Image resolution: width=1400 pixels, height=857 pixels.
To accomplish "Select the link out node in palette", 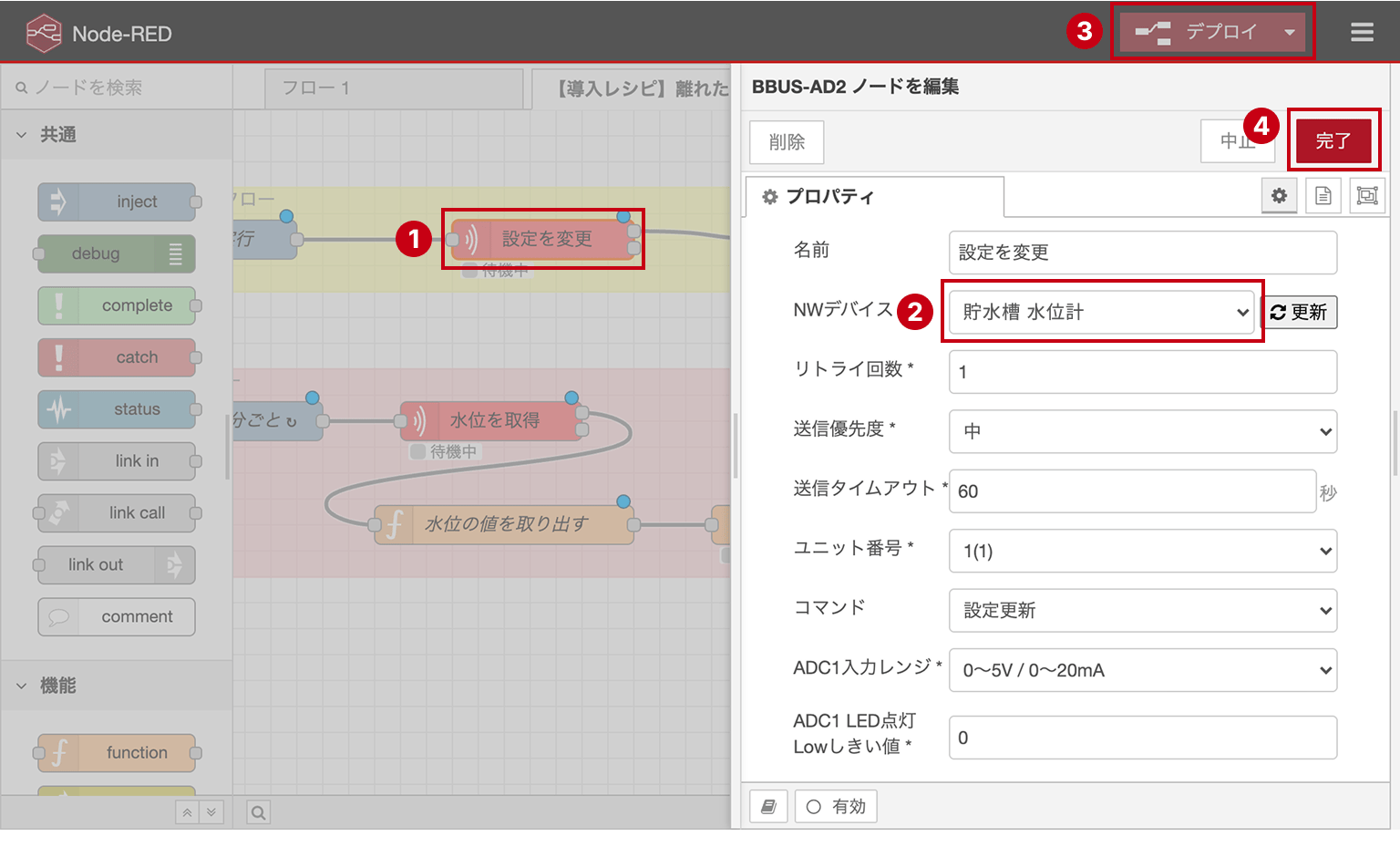I will pos(117,564).
